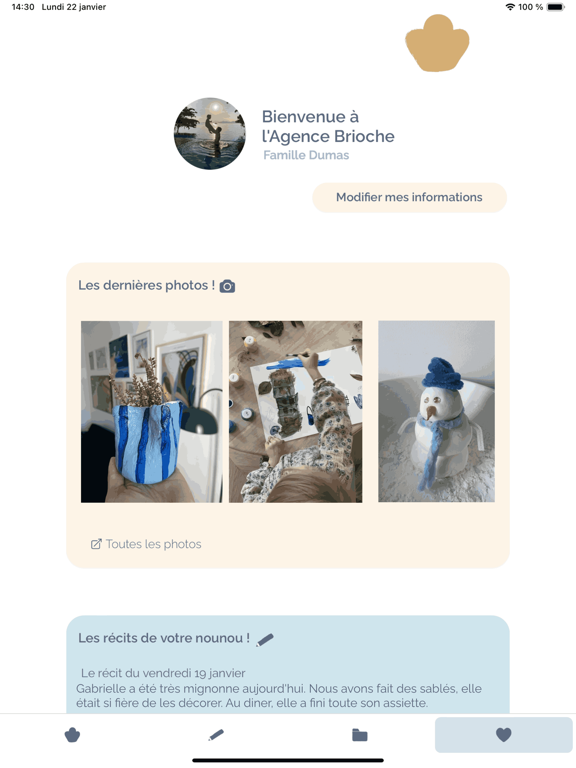The image size is (576, 768).
Task: Open the pencil stories tab in bottom bar
Action: pyautogui.click(x=216, y=735)
